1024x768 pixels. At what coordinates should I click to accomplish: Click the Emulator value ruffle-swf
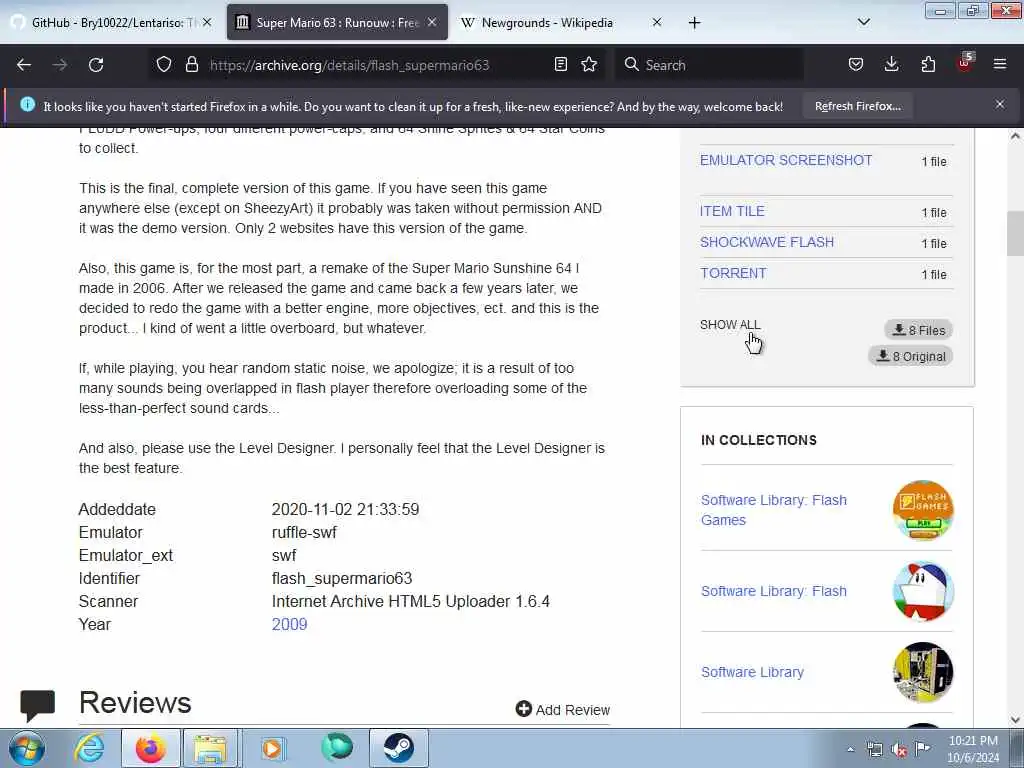pyautogui.click(x=304, y=532)
